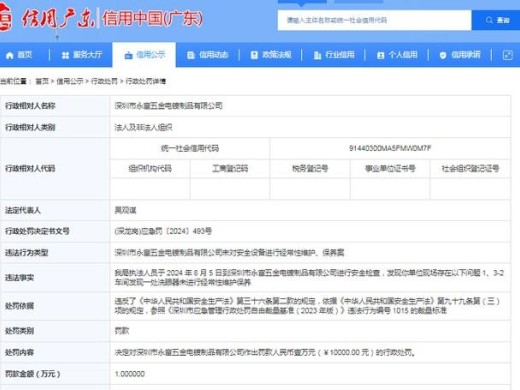Click the building icon beside 行业信用
This screenshot has width=520, height=390.
pyautogui.click(x=317, y=55)
